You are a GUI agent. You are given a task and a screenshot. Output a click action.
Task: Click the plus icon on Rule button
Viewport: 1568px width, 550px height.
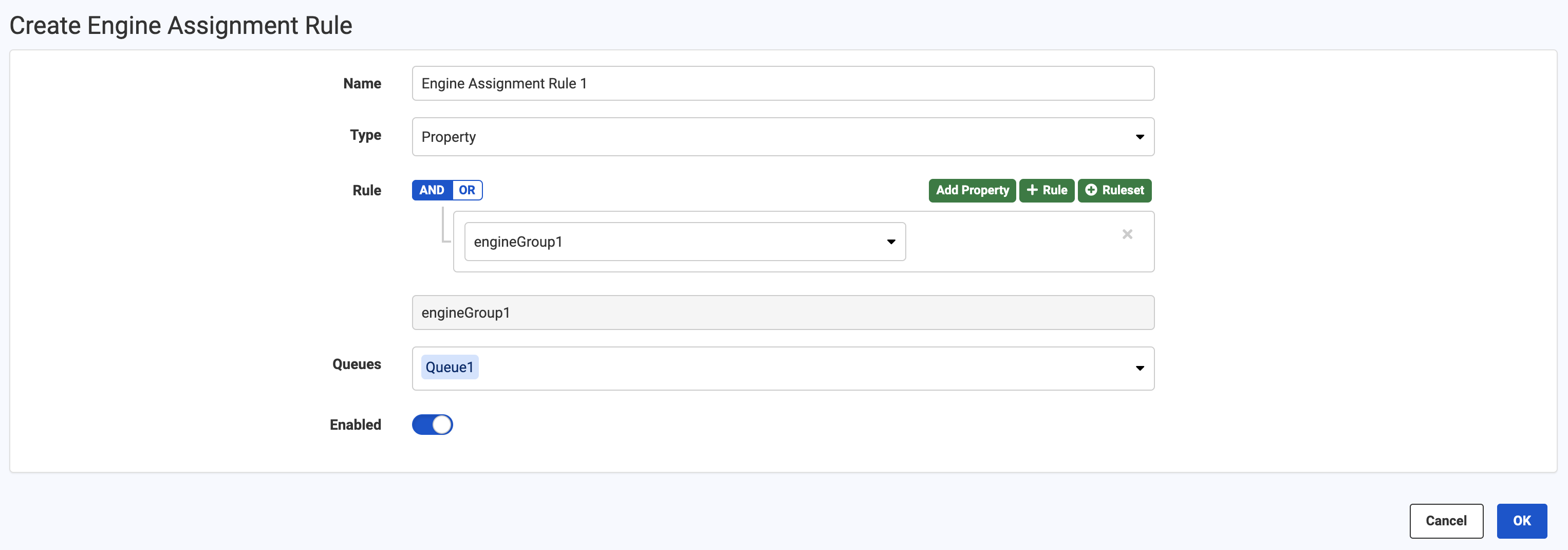pyautogui.click(x=1032, y=190)
